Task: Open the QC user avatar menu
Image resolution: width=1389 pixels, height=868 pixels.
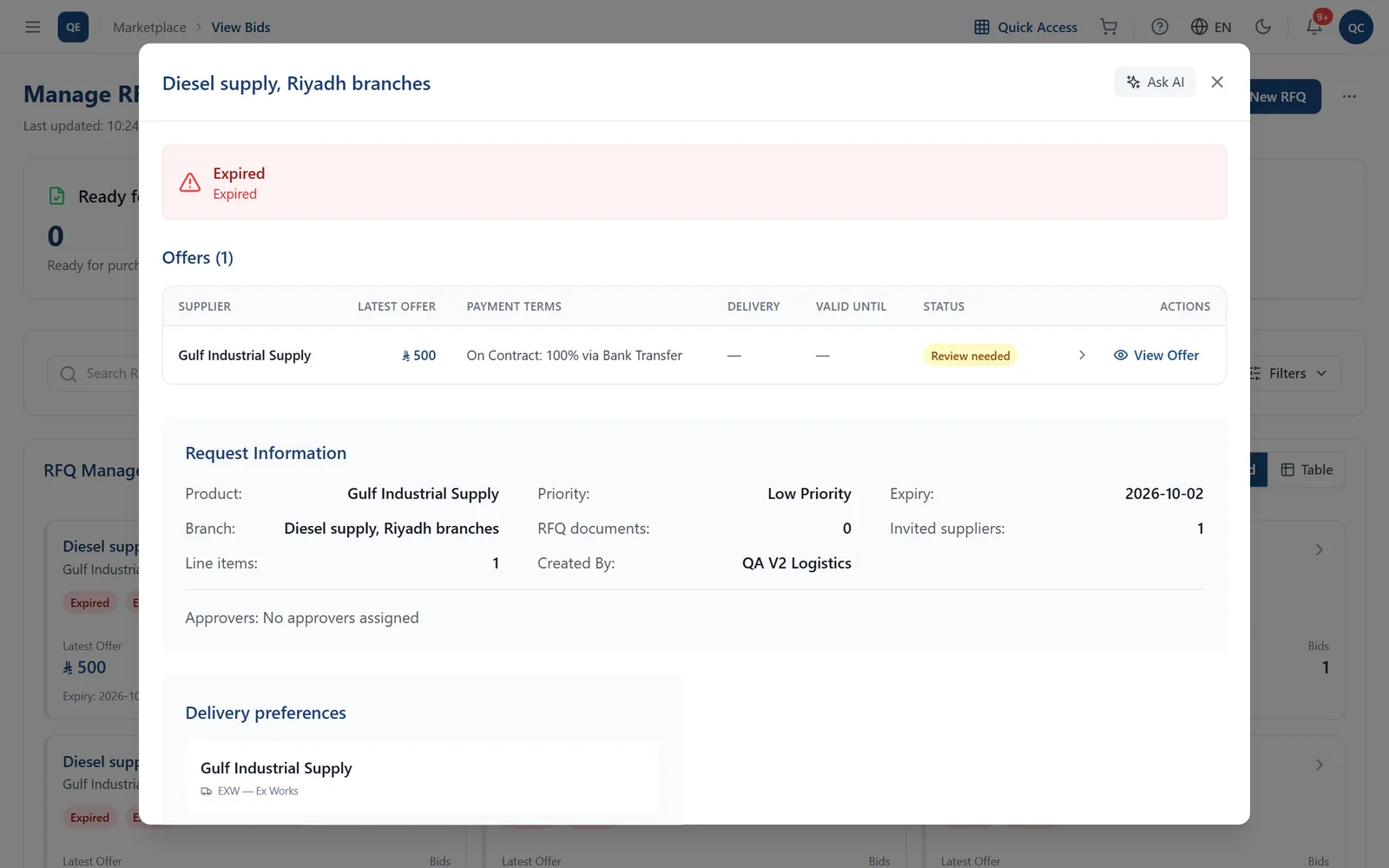Action: [1356, 27]
